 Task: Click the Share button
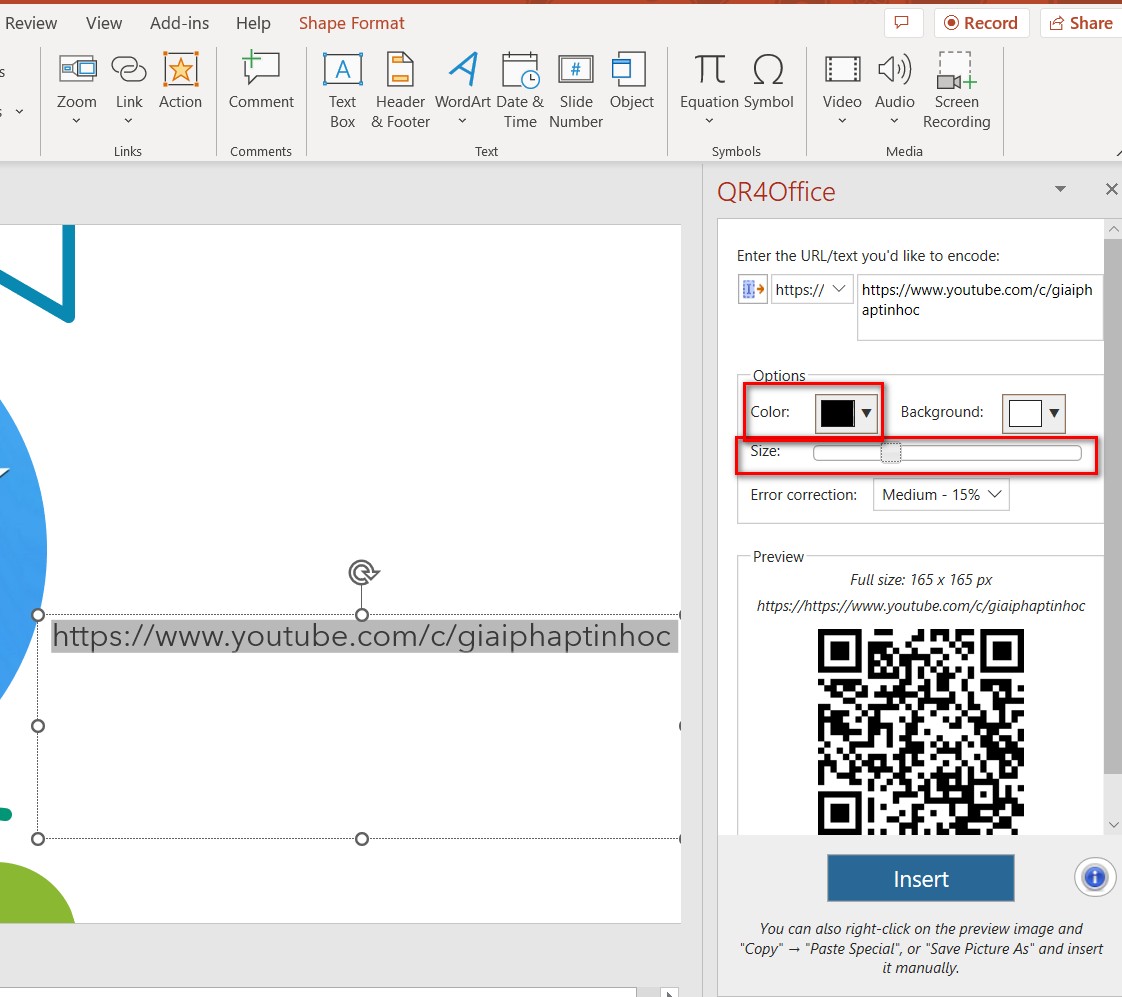1080,23
